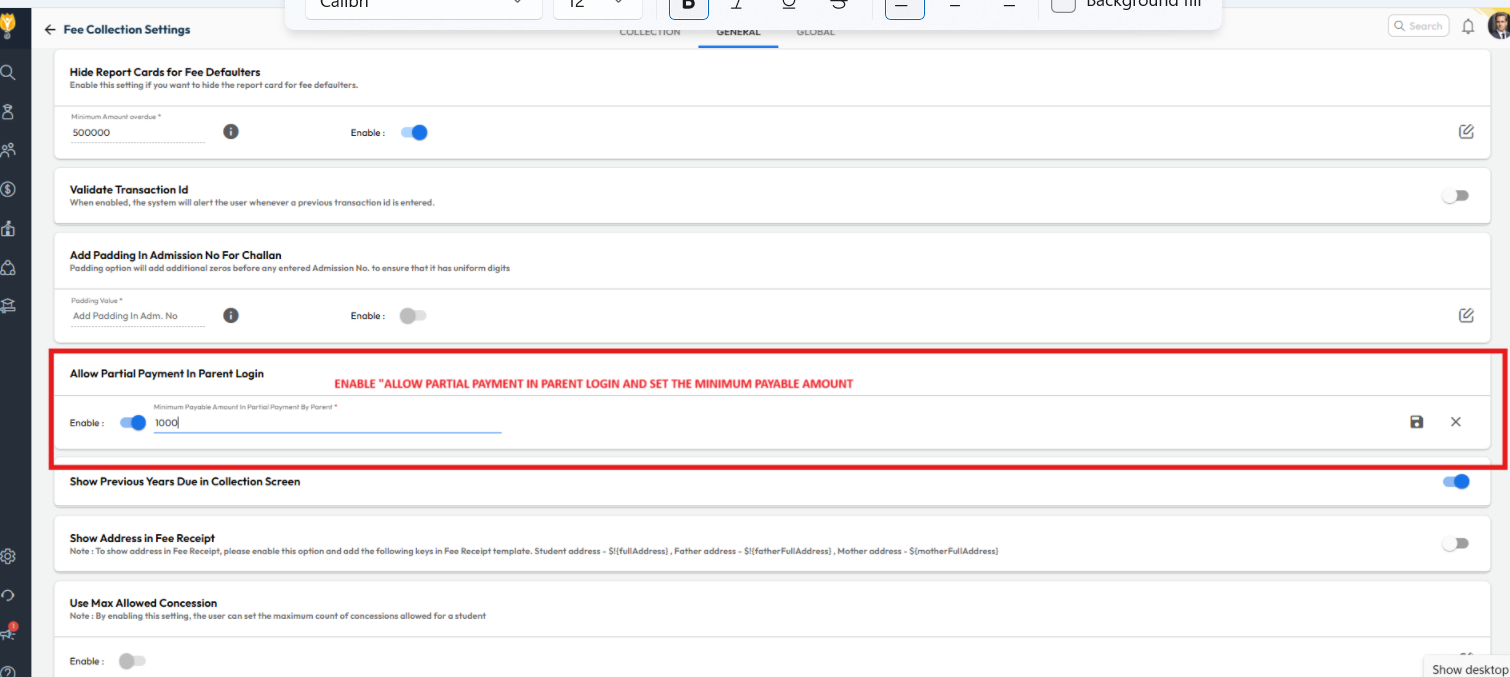Show info for Minimum Amount overdue
Viewport: 1510px width, 677px height.
(231, 132)
